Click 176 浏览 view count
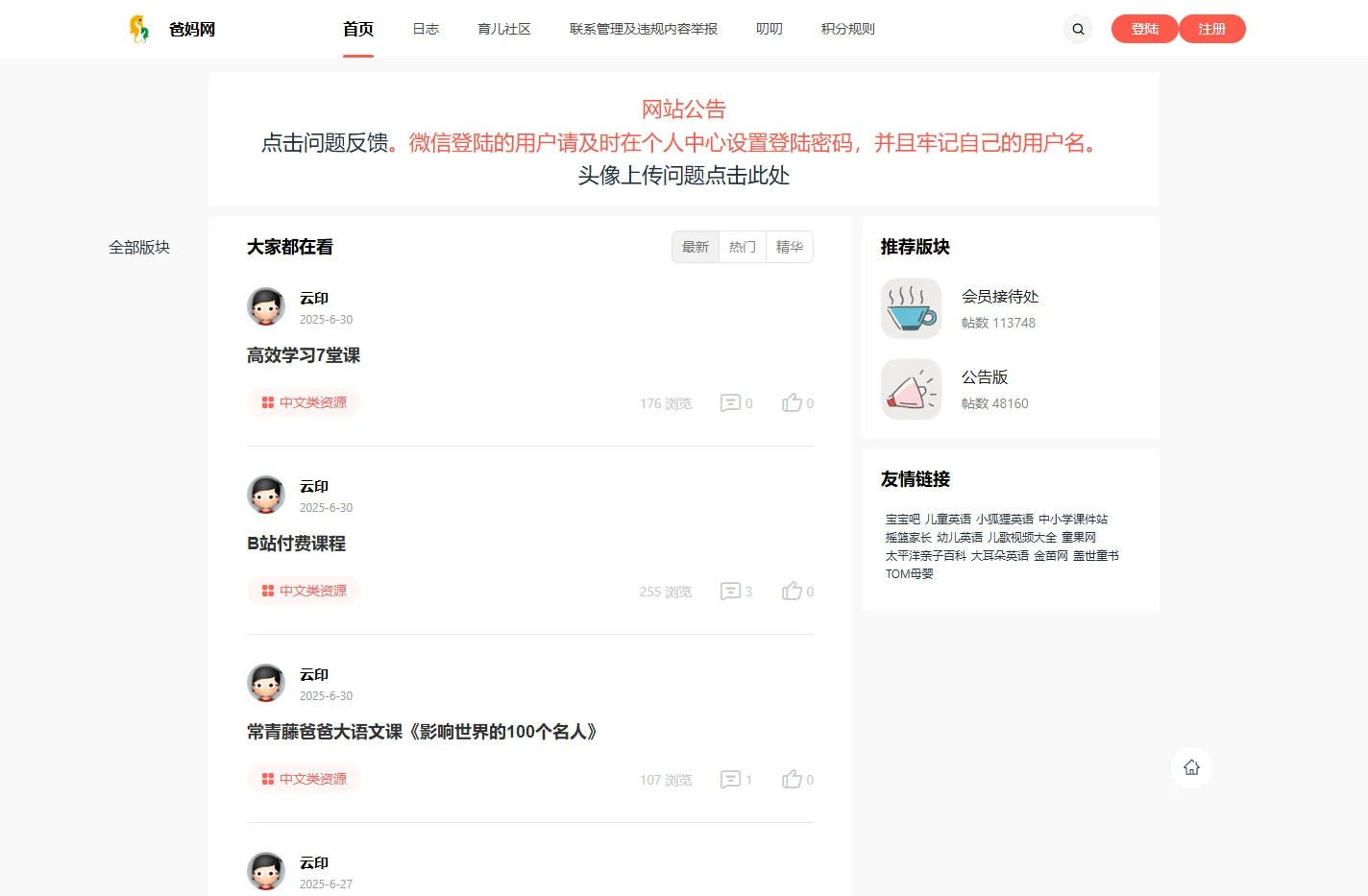Image resolution: width=1368 pixels, height=896 pixels. click(666, 403)
